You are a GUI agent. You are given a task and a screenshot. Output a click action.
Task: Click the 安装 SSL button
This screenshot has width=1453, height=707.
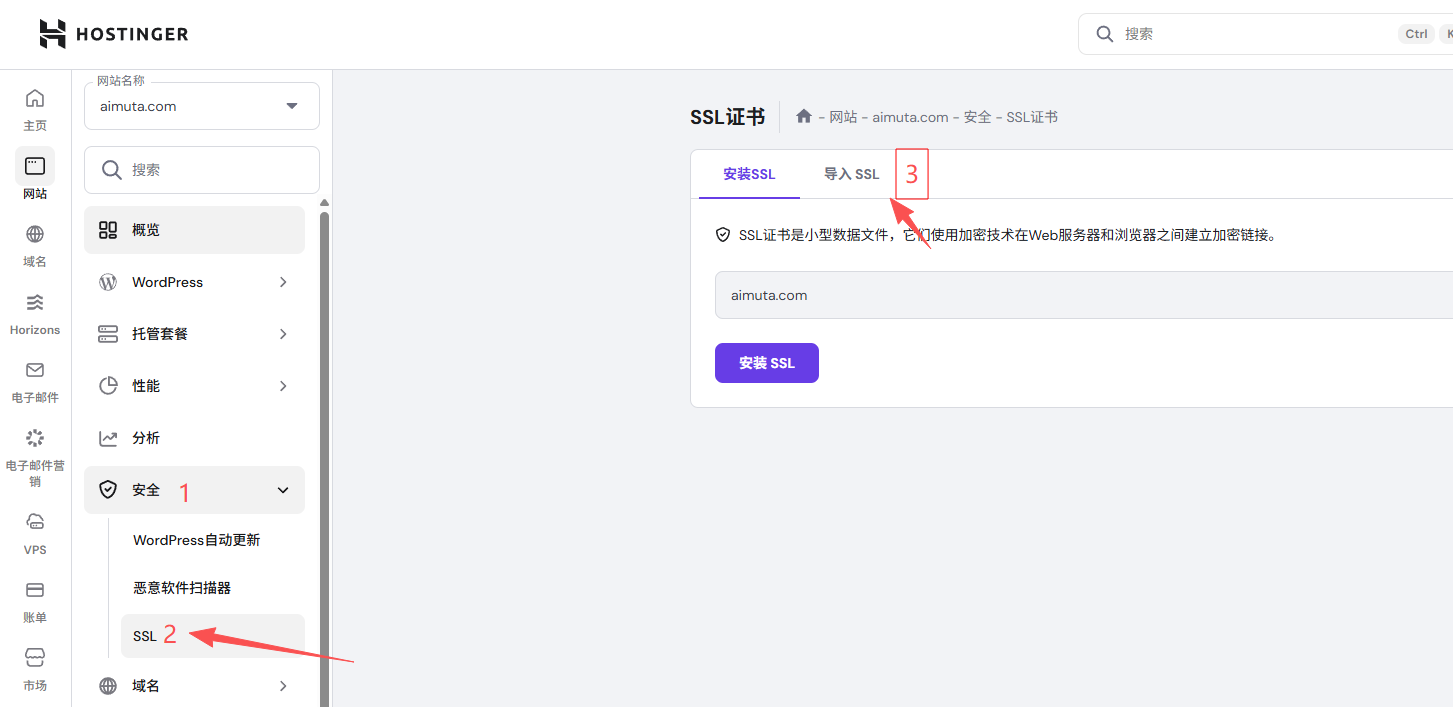coord(766,362)
